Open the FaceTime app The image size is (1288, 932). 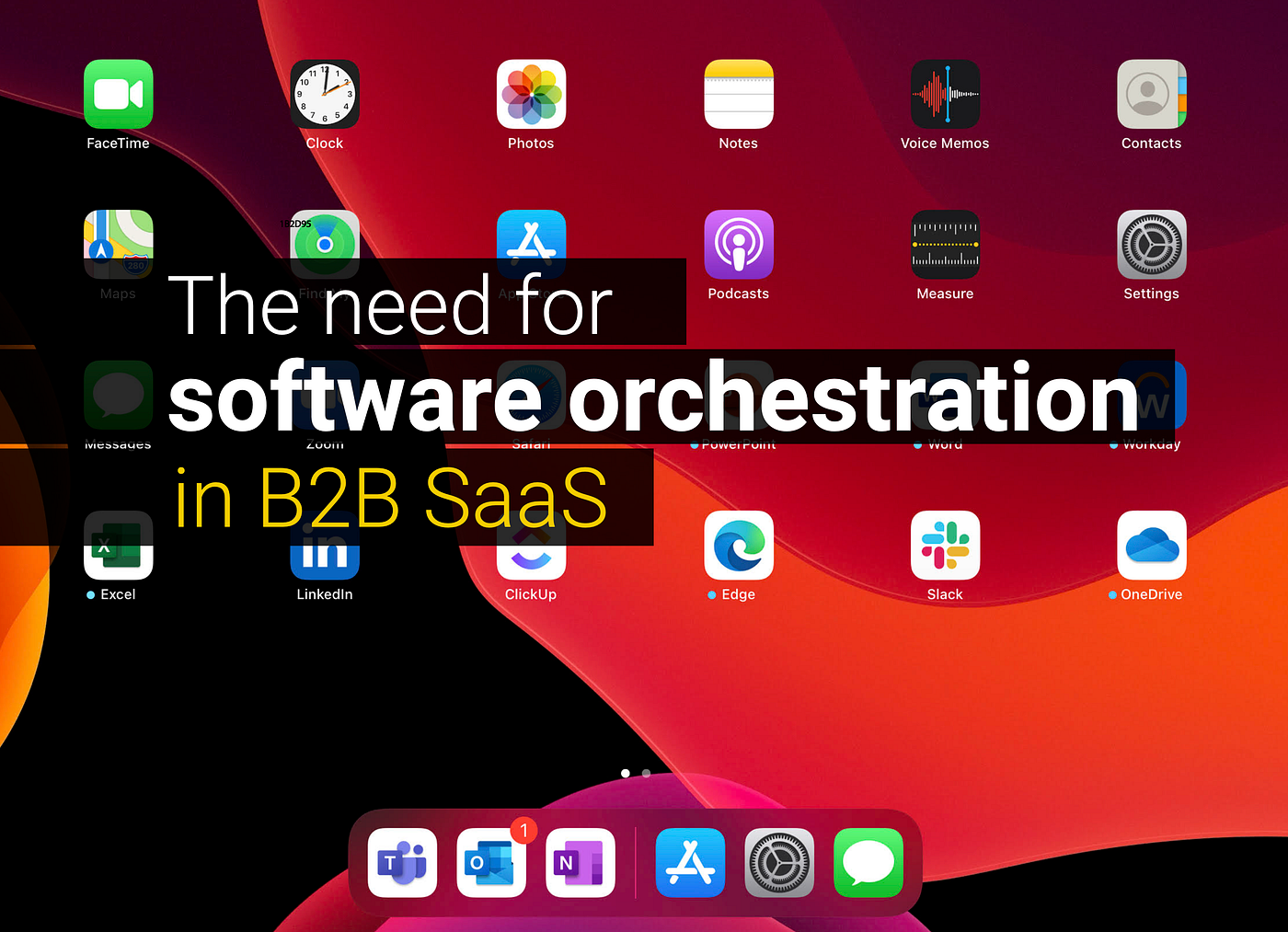118,94
